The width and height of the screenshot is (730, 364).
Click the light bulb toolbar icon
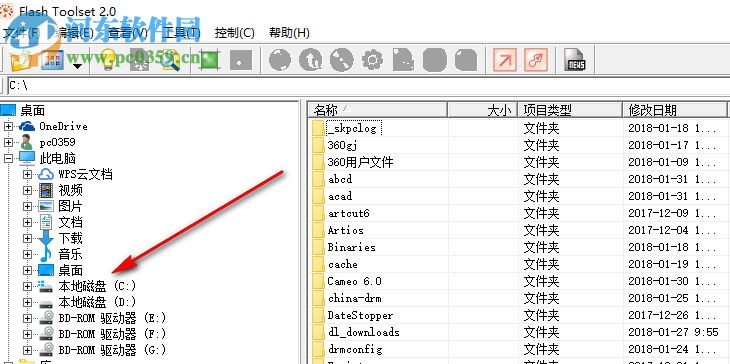[108, 61]
